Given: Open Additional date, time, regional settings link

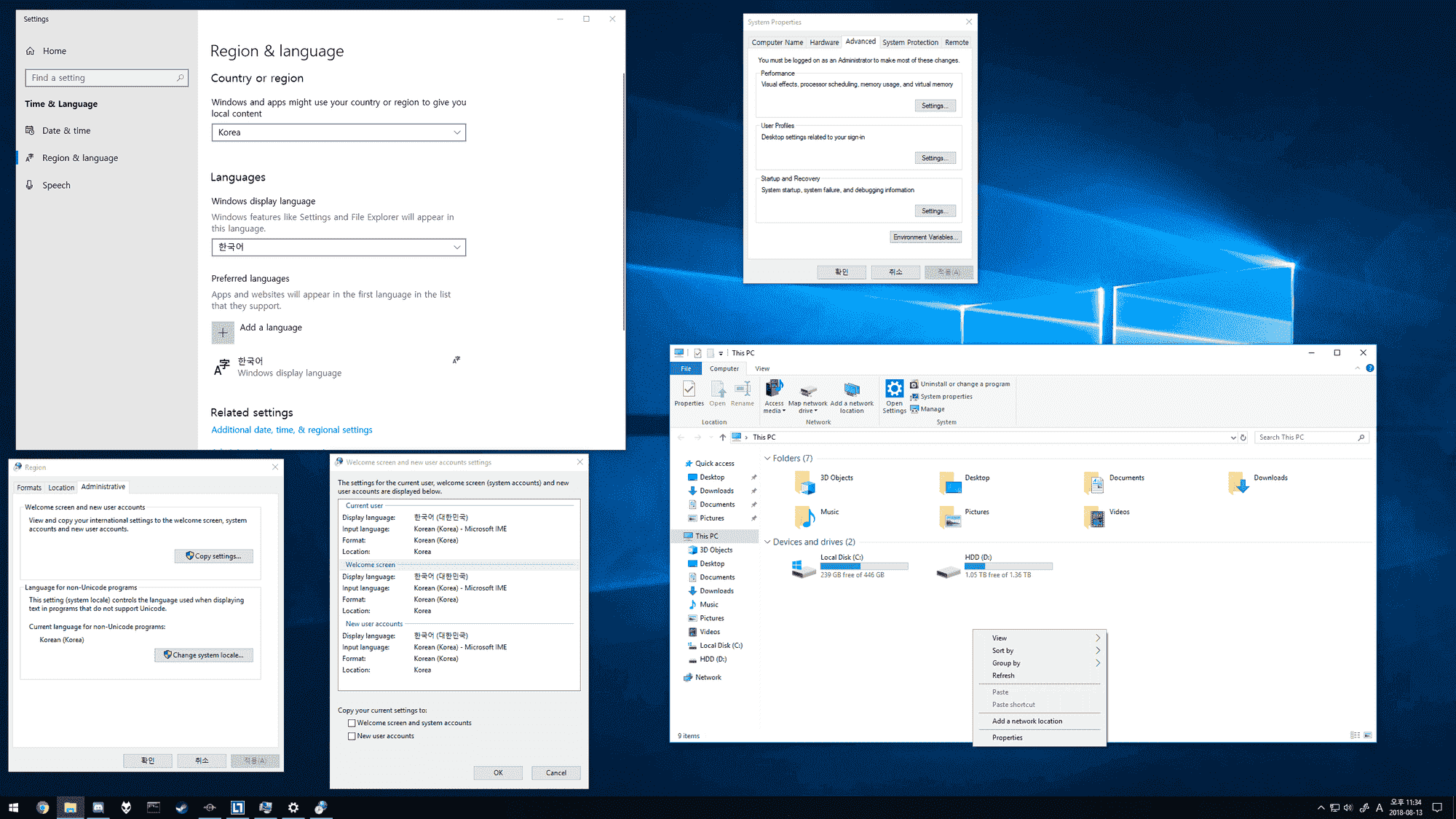Looking at the screenshot, I should click(291, 430).
